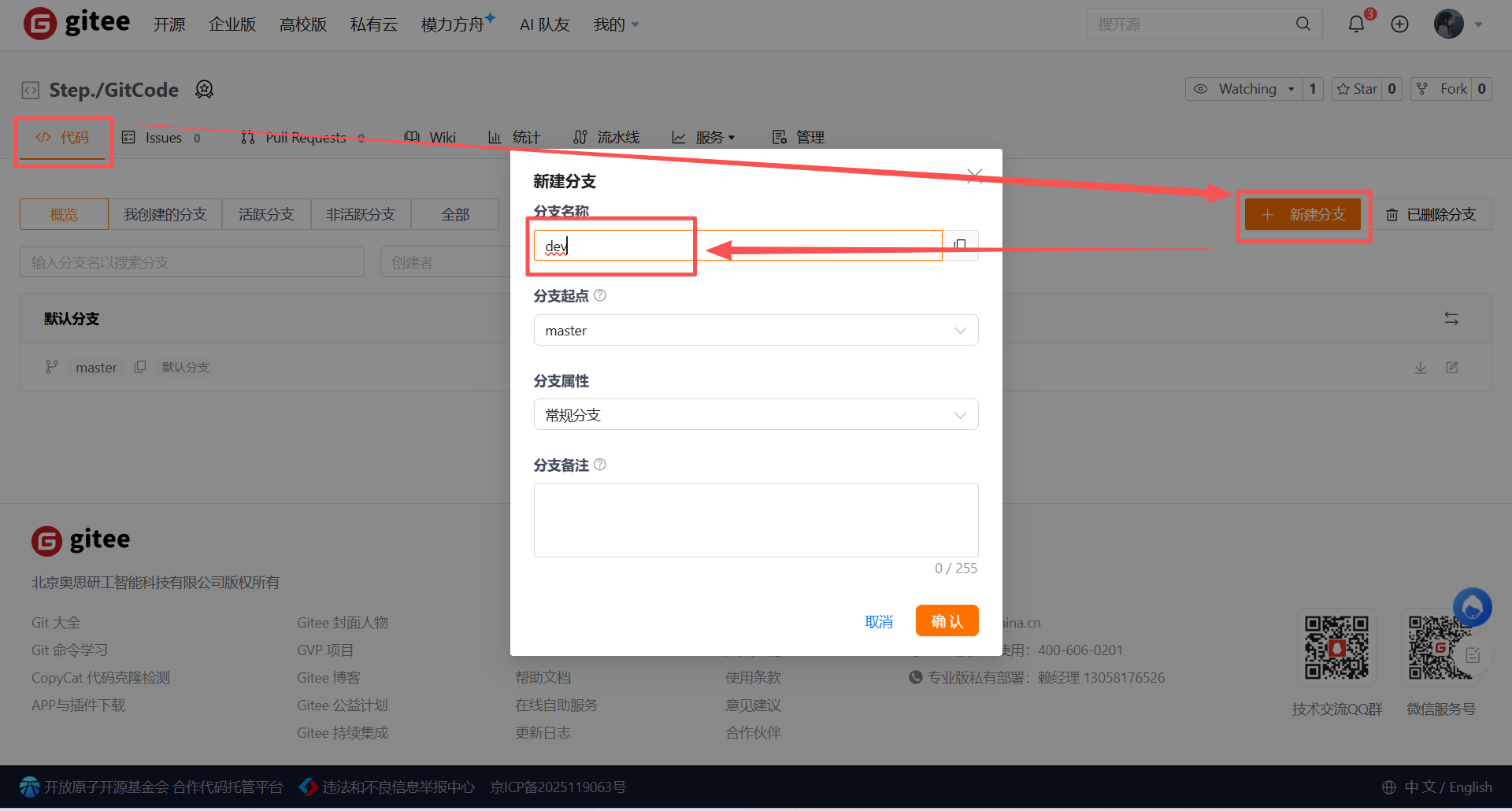
Task: Click the 取消 button
Action: point(879,621)
